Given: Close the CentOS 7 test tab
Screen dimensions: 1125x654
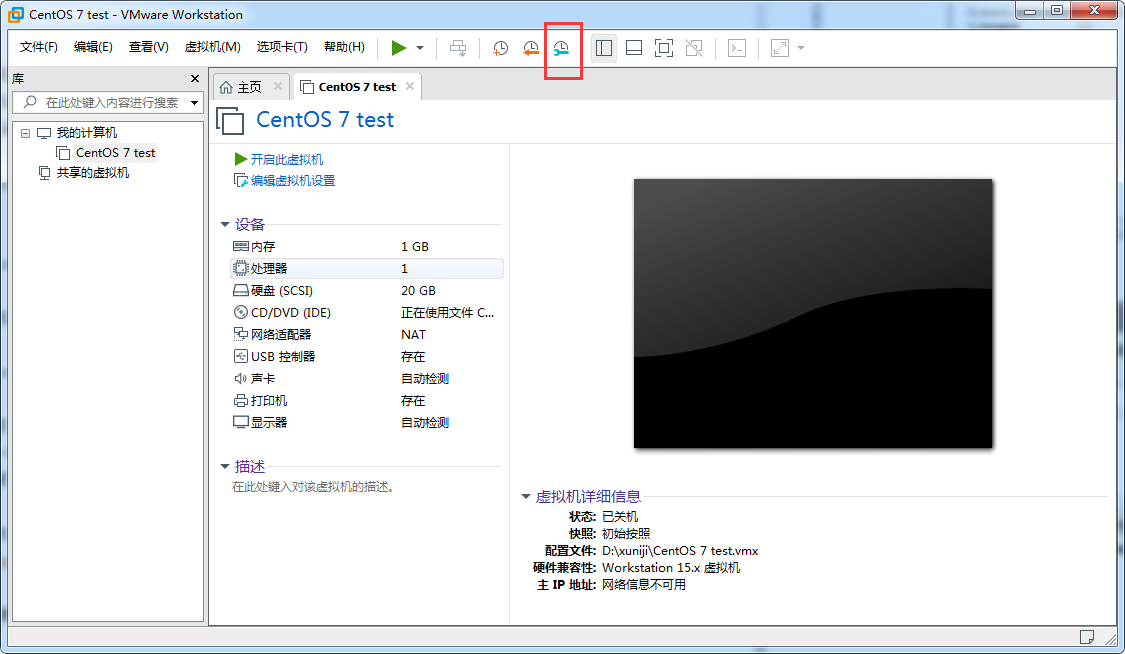Looking at the screenshot, I should (410, 86).
